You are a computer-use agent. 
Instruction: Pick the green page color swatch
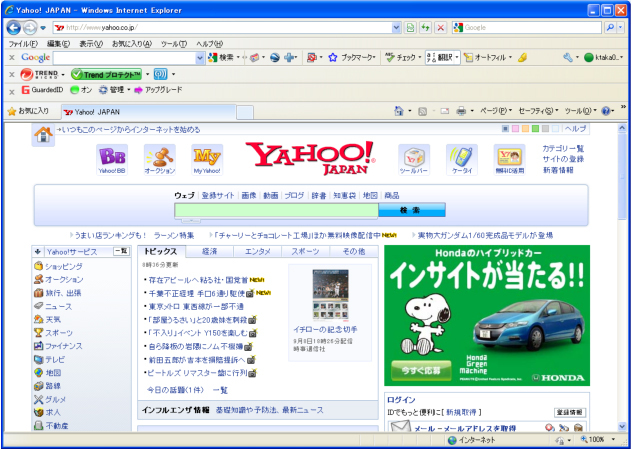coord(535,129)
